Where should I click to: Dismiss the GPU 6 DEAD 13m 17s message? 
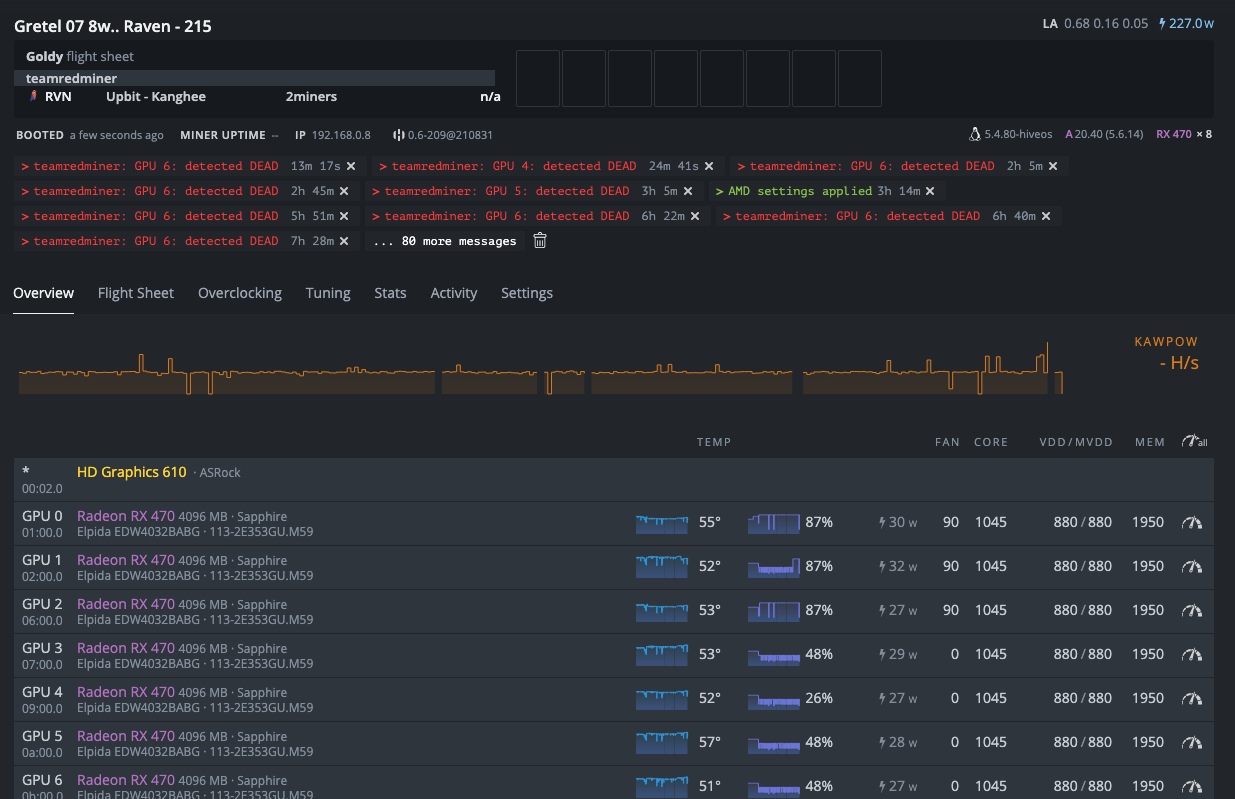click(x=351, y=166)
